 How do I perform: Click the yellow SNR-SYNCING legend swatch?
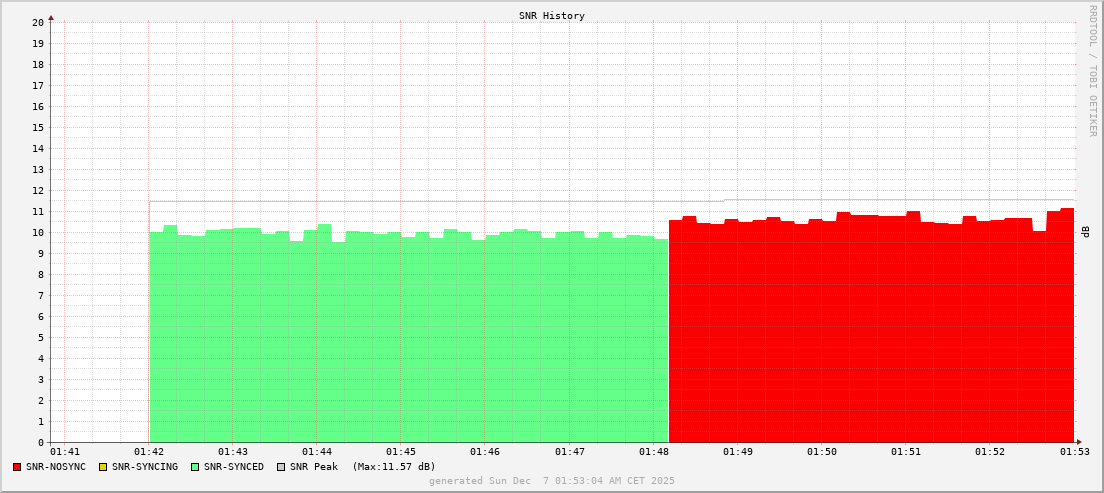[x=102, y=467]
